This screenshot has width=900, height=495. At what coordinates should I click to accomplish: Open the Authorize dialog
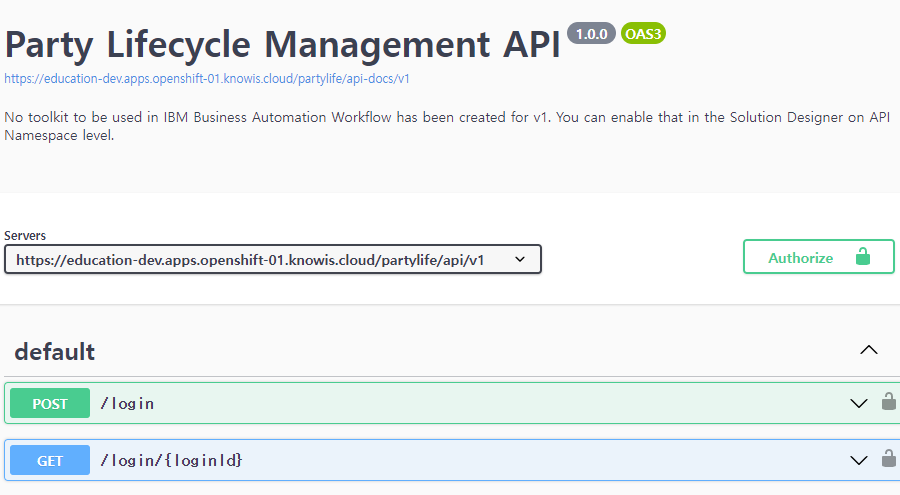pos(818,256)
